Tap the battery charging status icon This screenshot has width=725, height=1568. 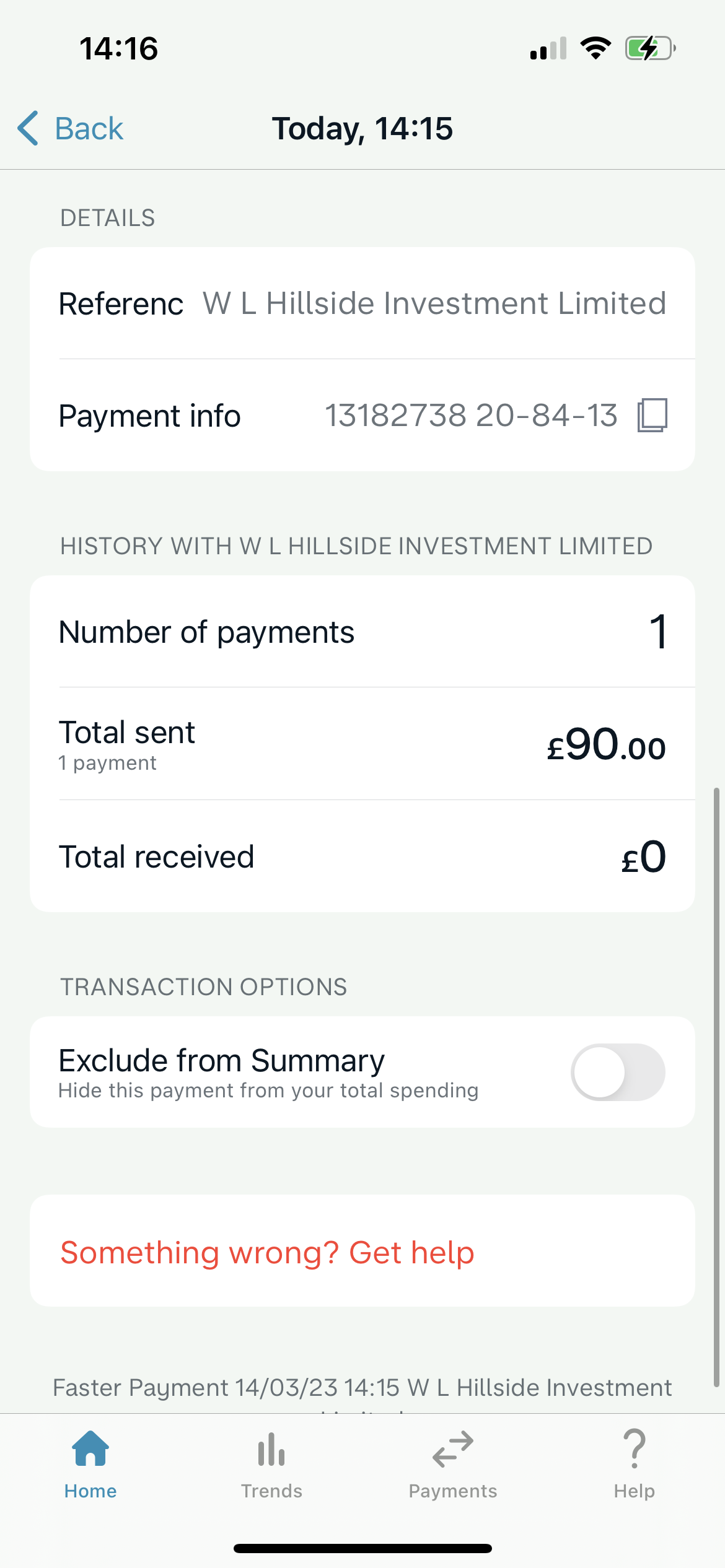point(649,48)
